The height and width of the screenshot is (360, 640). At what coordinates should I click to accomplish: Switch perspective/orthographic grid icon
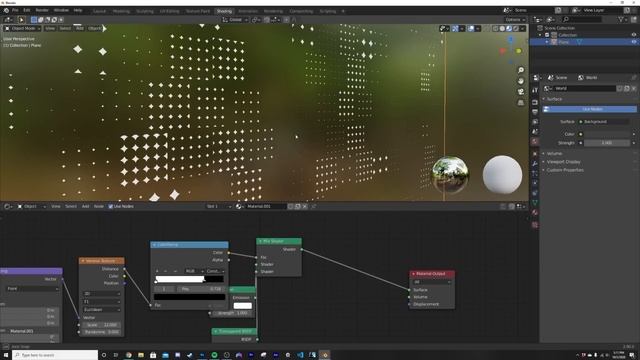[x=521, y=102]
